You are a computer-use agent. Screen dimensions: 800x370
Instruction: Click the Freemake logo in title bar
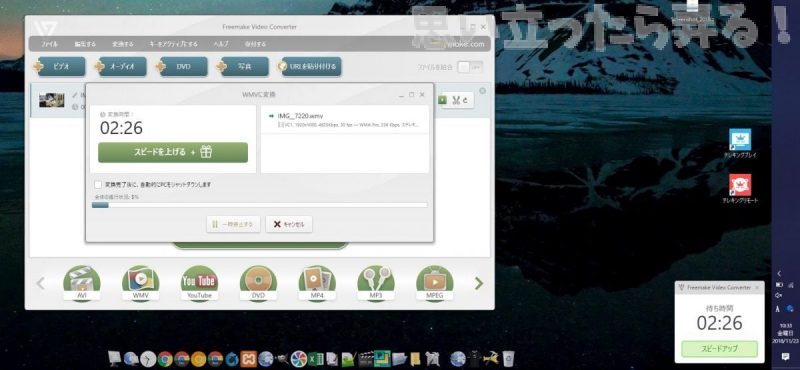point(44,28)
